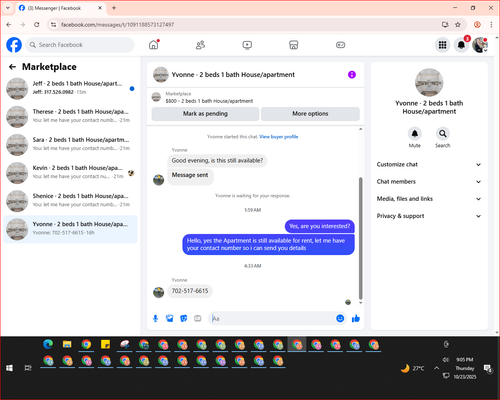Send a thumbs-up like
This screenshot has width=500, height=400.
pos(356,319)
